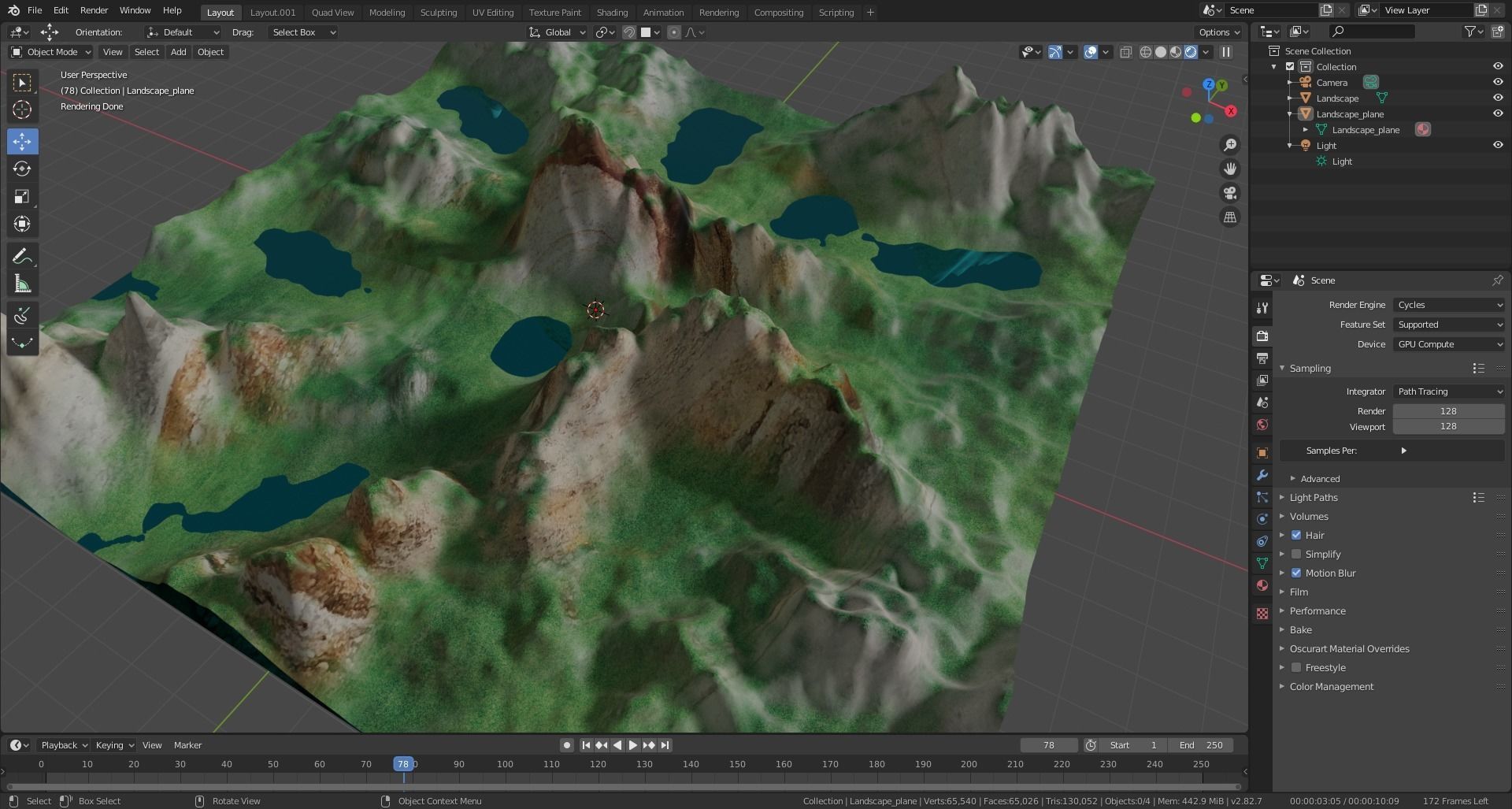Click the auto keying record button

(x=566, y=745)
